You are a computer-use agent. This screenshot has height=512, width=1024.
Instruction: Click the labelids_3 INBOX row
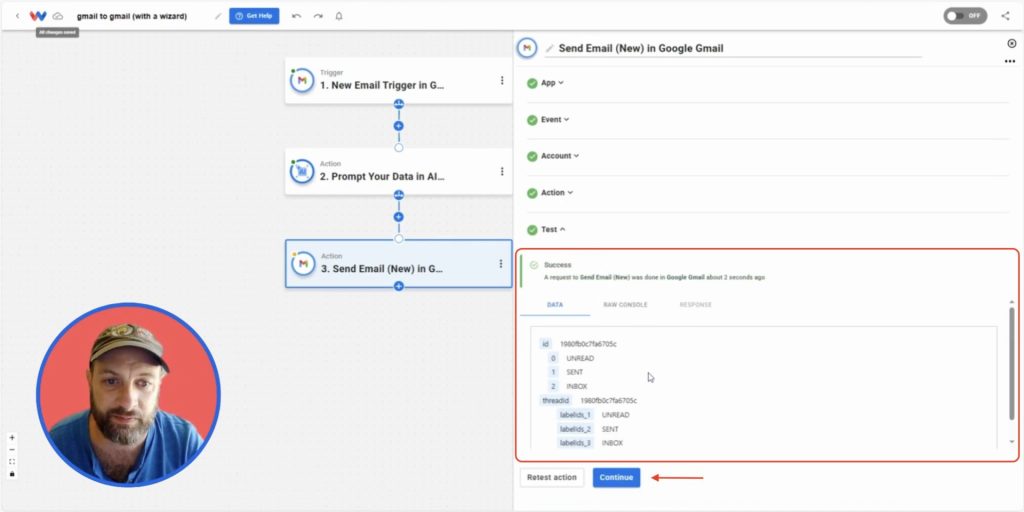point(591,443)
